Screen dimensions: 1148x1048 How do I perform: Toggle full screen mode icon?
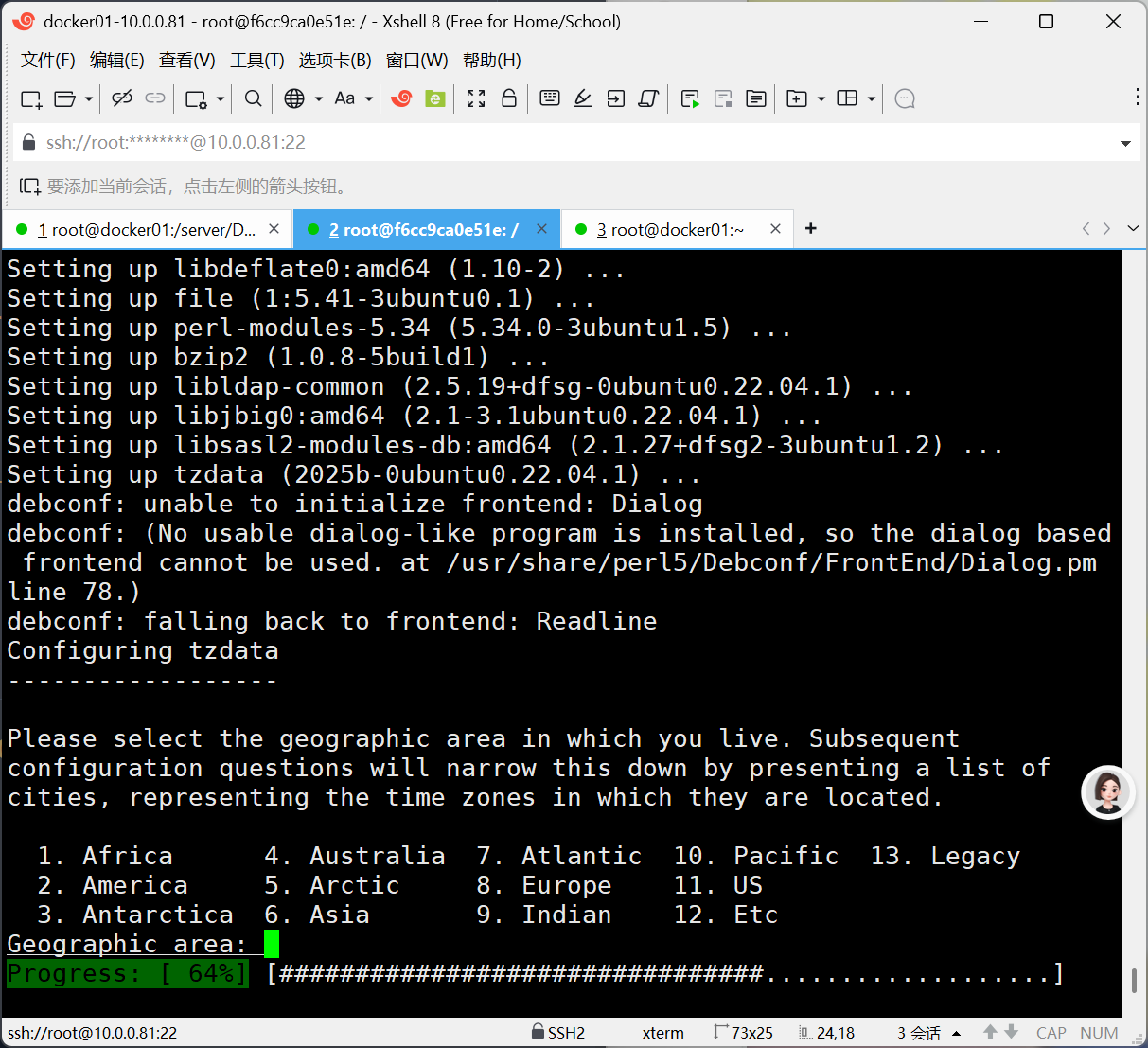(476, 98)
